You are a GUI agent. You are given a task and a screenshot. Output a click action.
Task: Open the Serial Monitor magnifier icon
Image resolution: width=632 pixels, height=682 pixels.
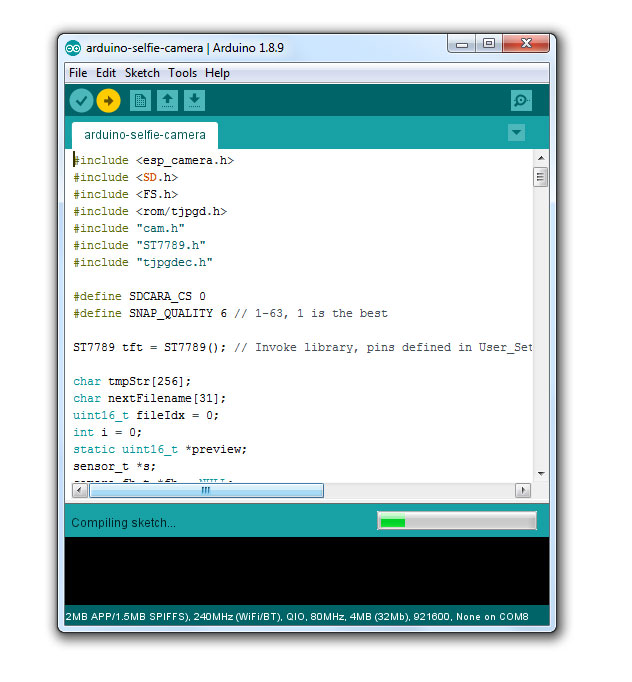pyautogui.click(x=521, y=101)
